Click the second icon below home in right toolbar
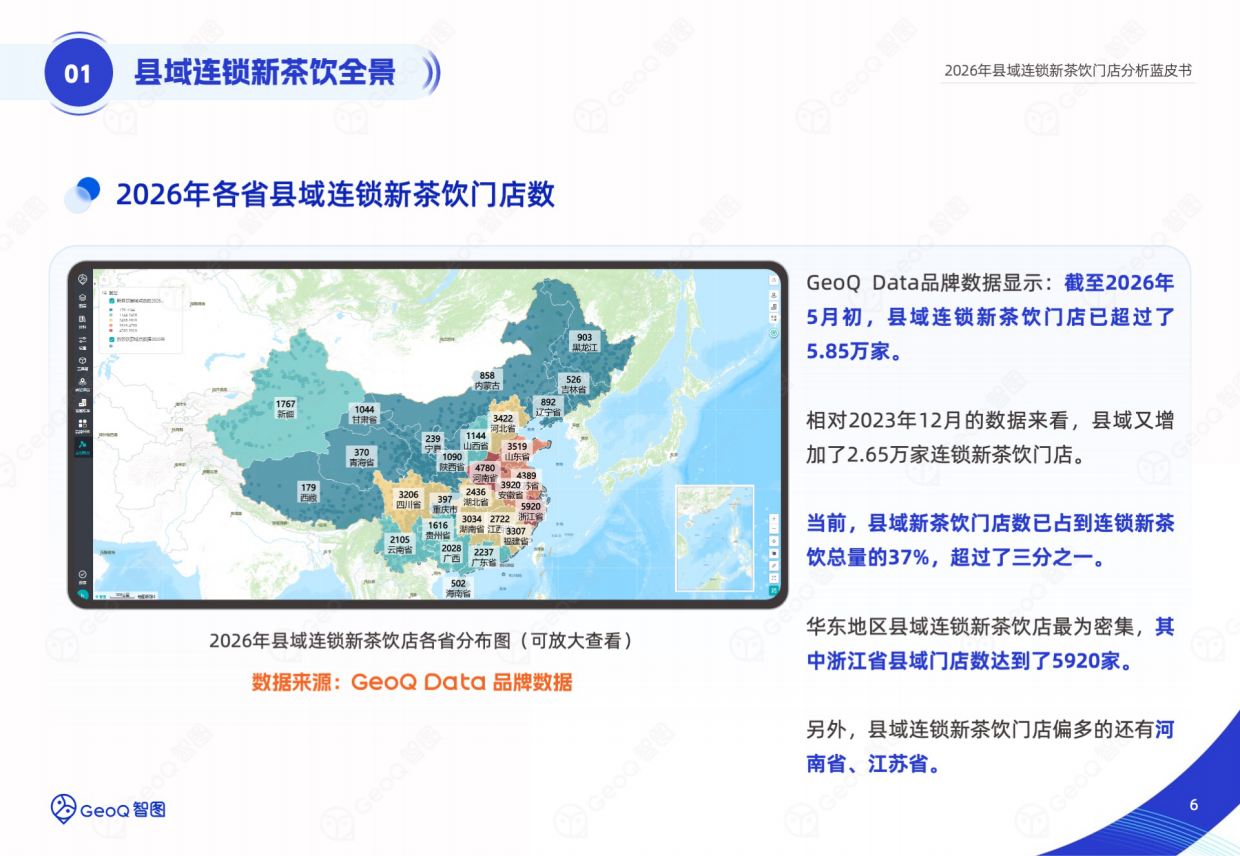The height and width of the screenshot is (856, 1240). click(x=774, y=295)
